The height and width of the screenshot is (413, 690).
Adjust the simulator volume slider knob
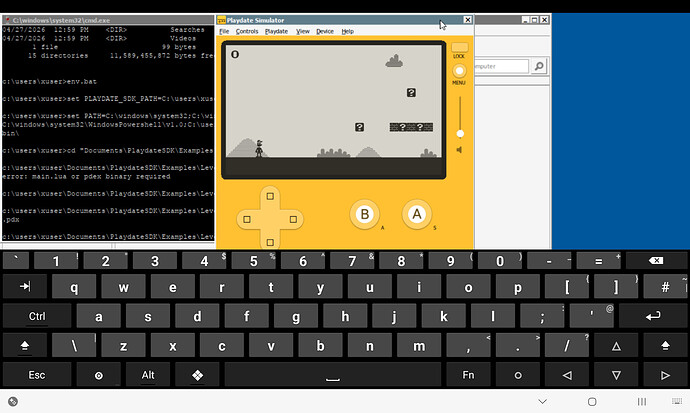460,133
